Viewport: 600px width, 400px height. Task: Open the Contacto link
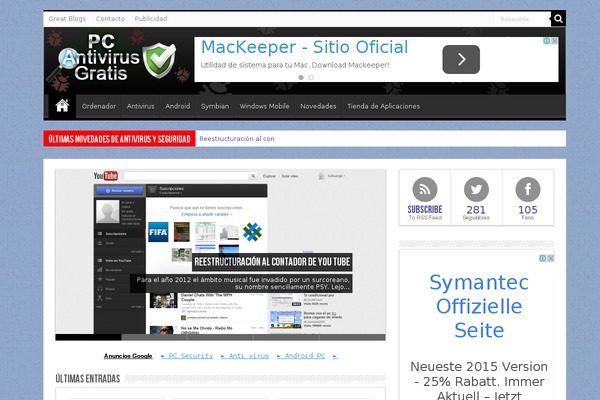tap(110, 19)
